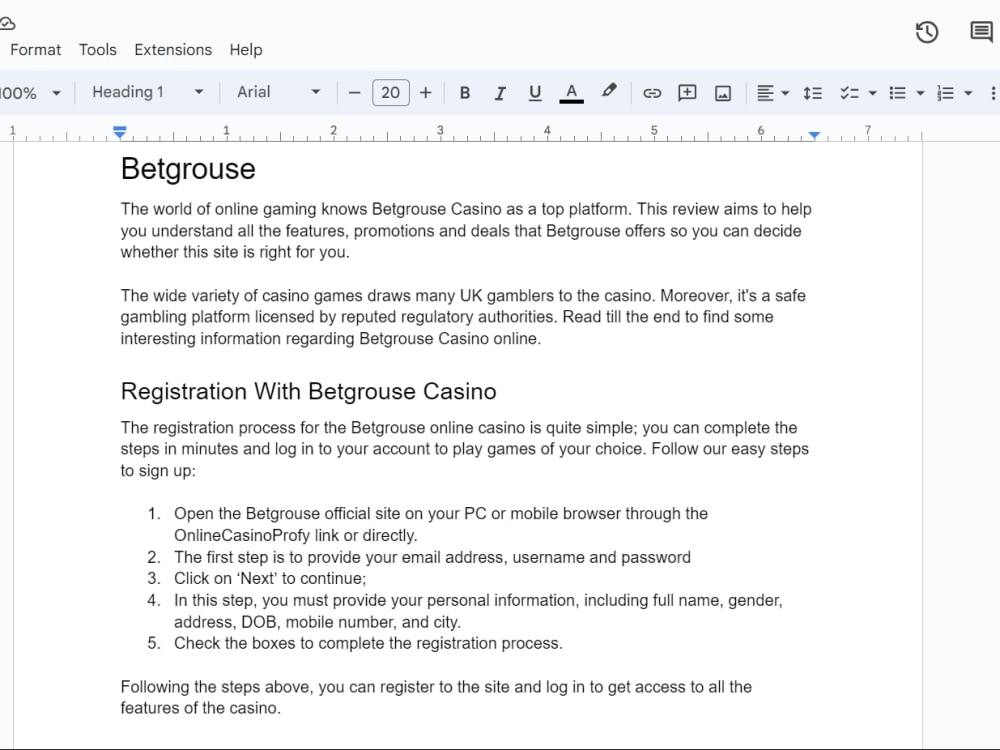Add a comment from toolbar

(x=687, y=93)
